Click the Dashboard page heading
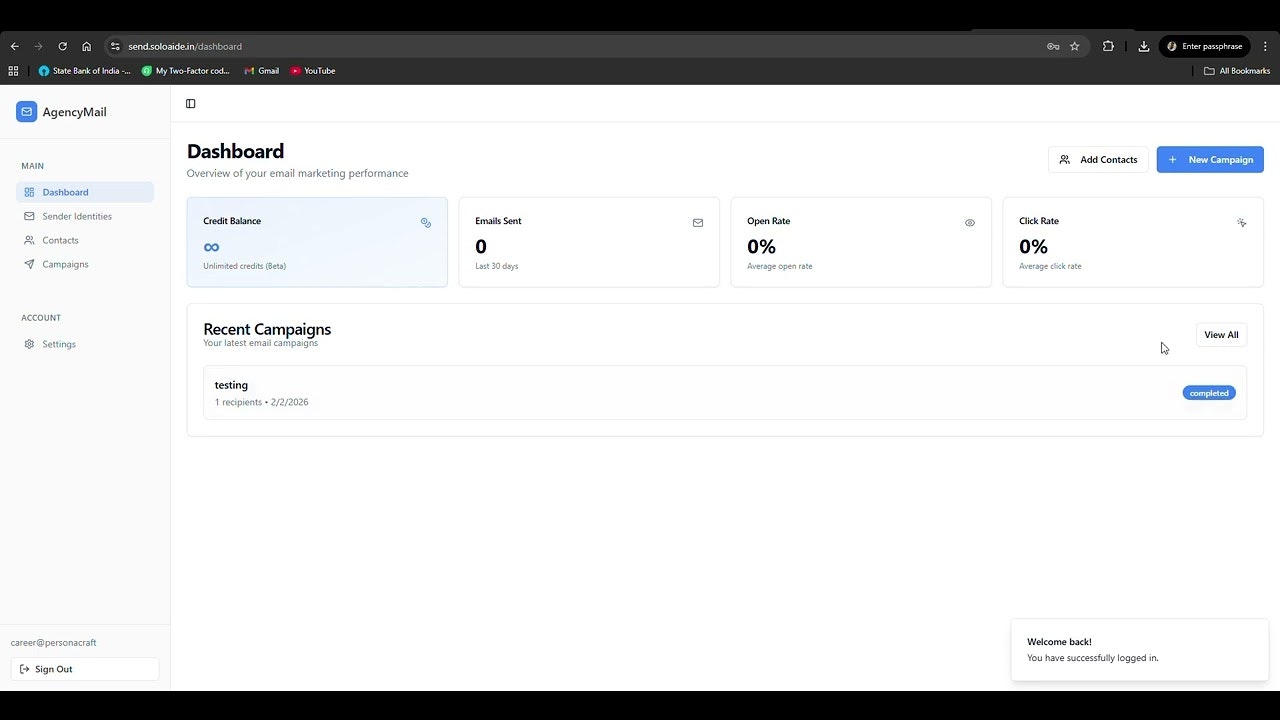 (236, 151)
